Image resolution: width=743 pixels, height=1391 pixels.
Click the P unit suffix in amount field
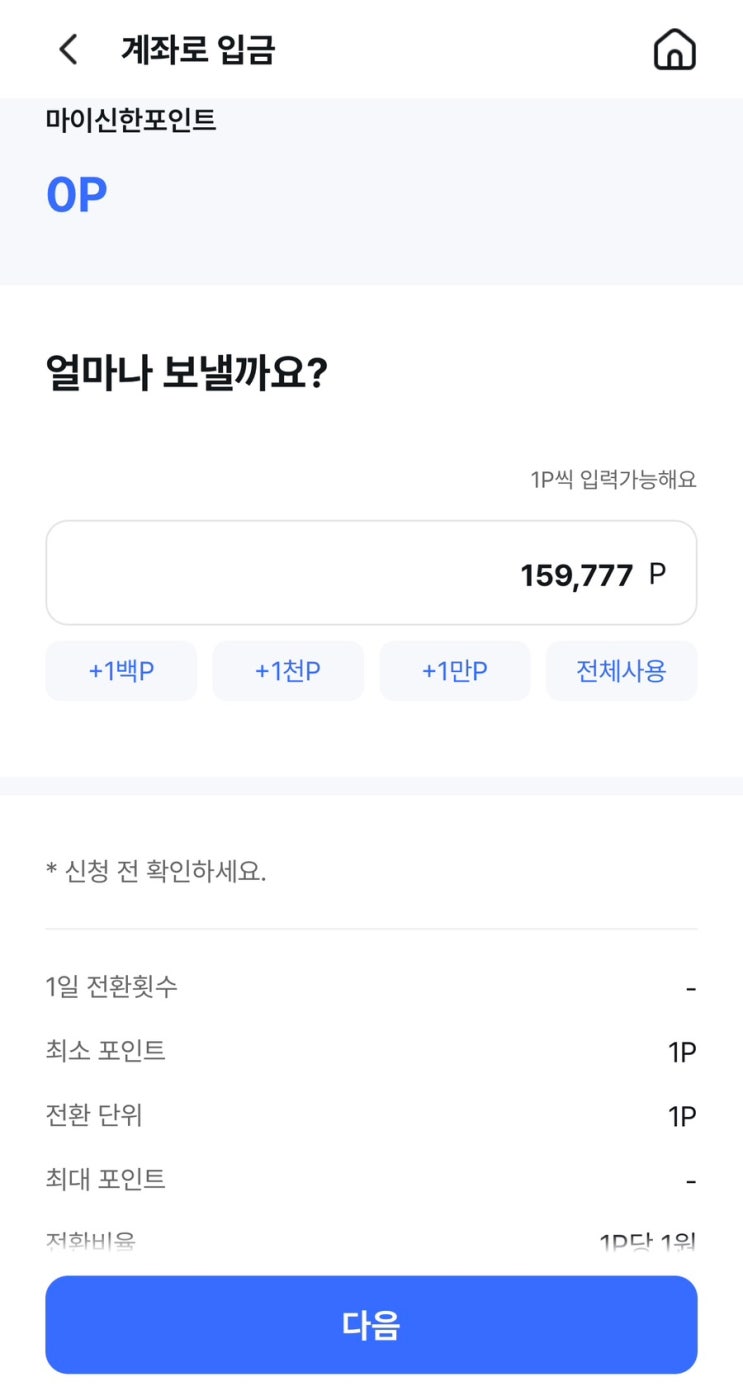657,574
